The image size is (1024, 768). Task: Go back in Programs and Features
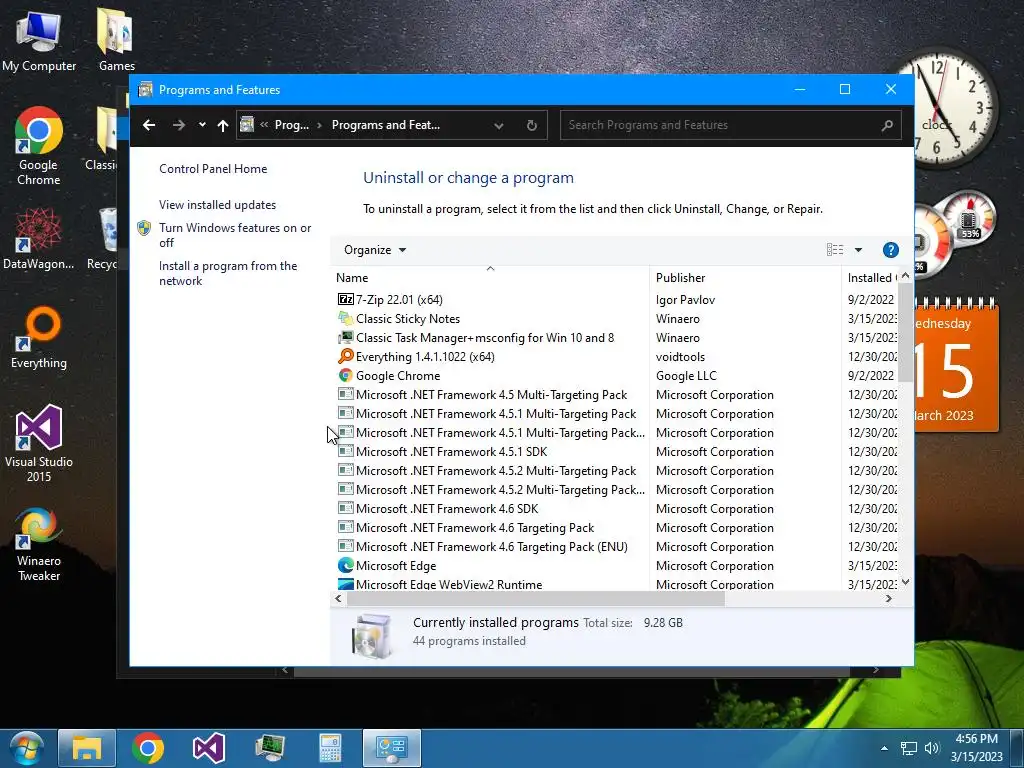point(149,125)
